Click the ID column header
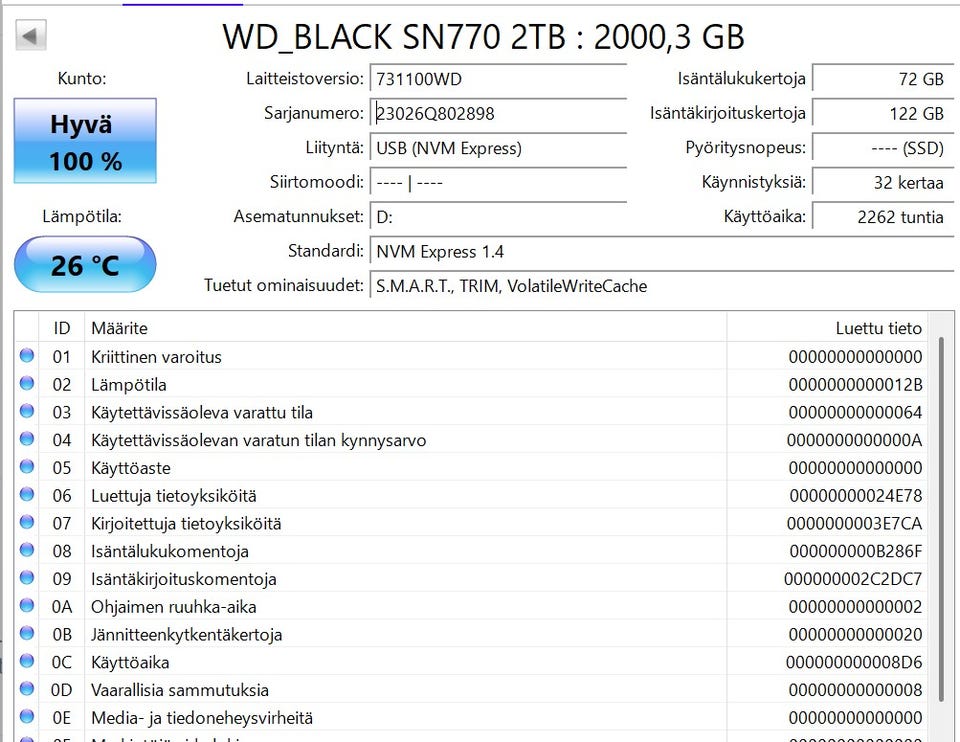960x742 pixels. [61, 328]
